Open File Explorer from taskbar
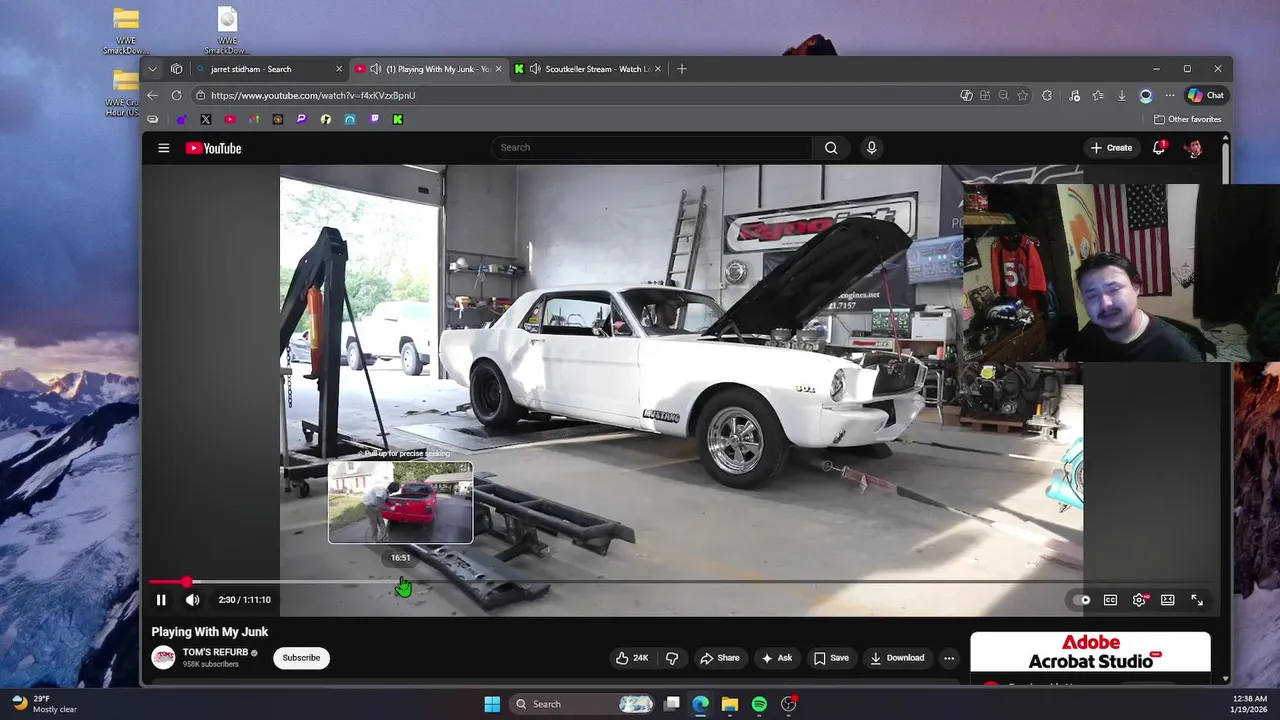 pyautogui.click(x=730, y=704)
